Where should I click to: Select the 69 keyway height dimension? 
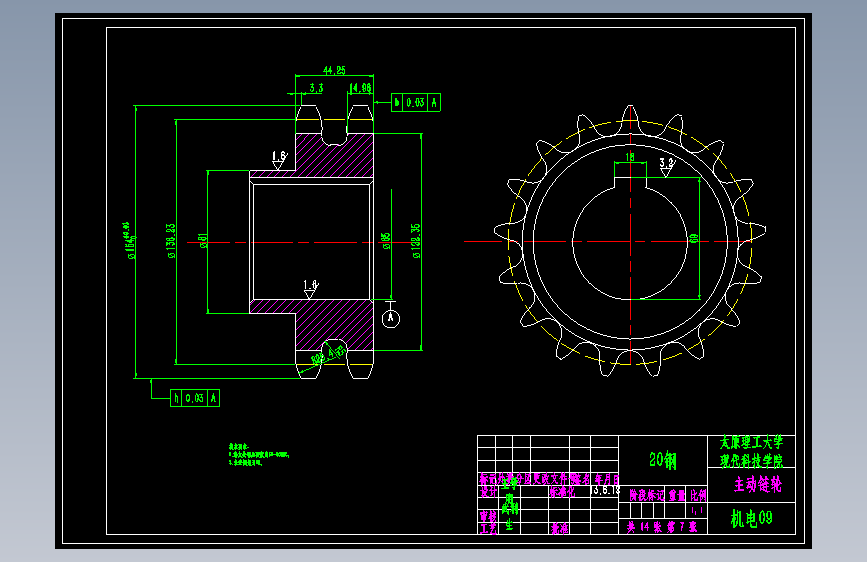[x=694, y=238]
